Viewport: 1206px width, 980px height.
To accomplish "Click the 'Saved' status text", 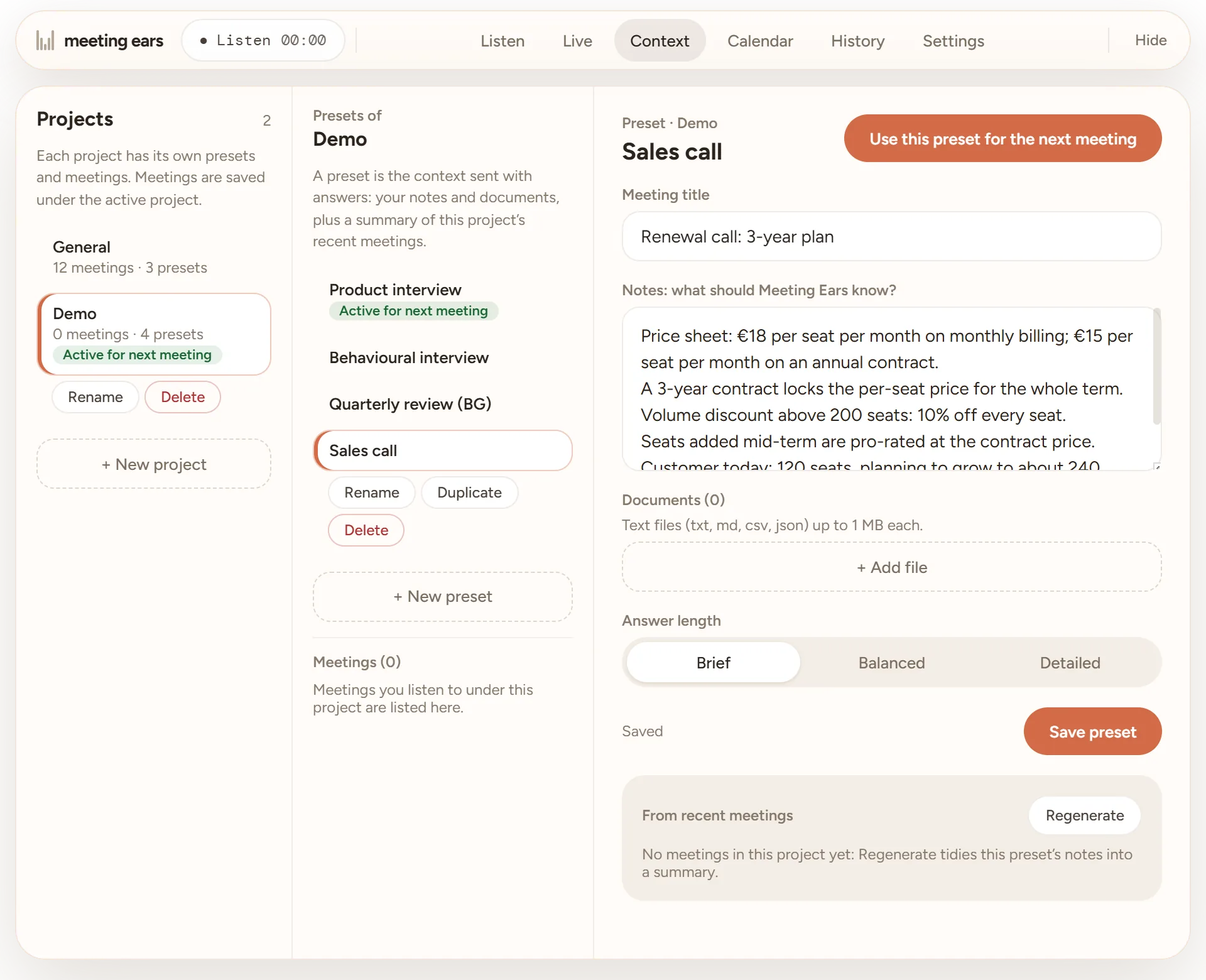I will [x=643, y=731].
